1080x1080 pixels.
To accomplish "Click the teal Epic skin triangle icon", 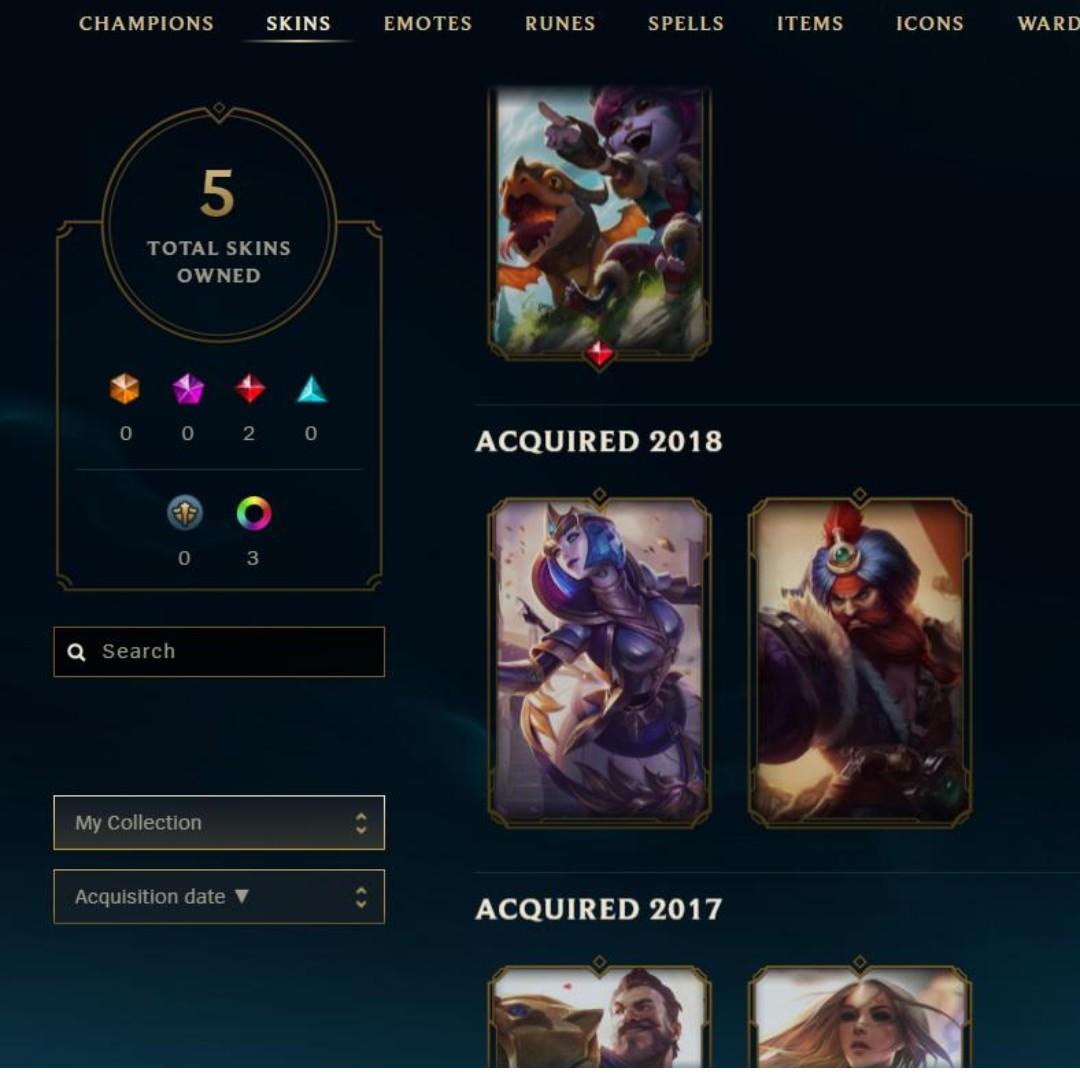I will pos(311,388).
